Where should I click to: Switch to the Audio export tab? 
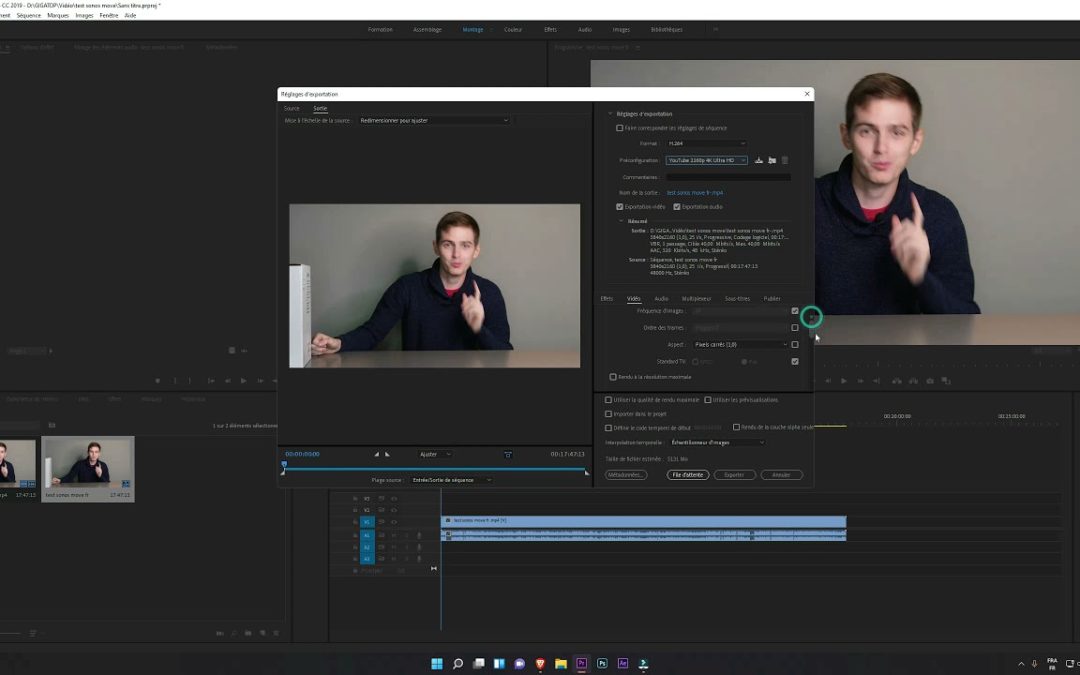(x=660, y=298)
